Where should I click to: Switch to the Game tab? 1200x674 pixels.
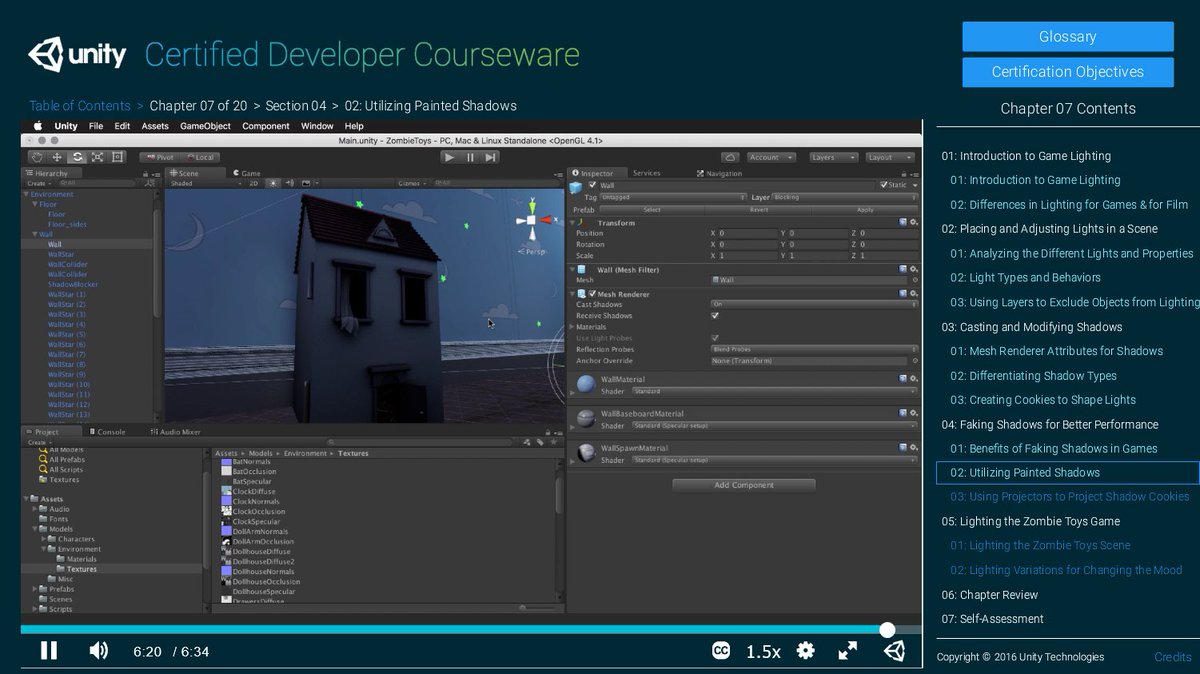tap(248, 173)
